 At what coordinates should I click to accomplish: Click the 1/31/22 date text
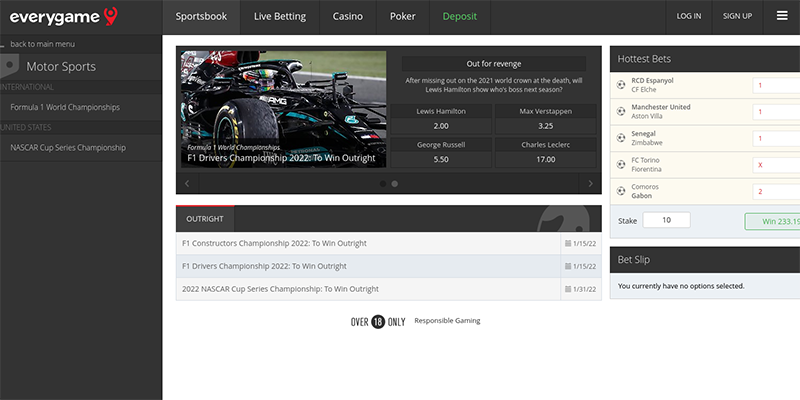[584, 289]
